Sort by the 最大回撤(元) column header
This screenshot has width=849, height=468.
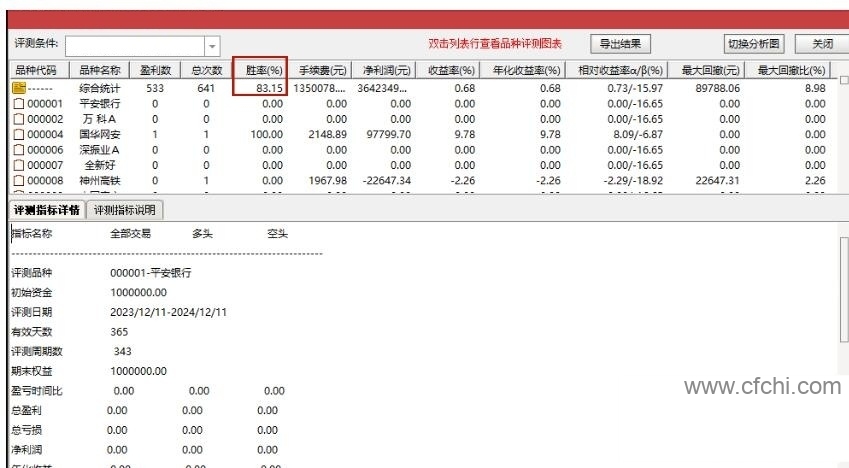click(708, 70)
